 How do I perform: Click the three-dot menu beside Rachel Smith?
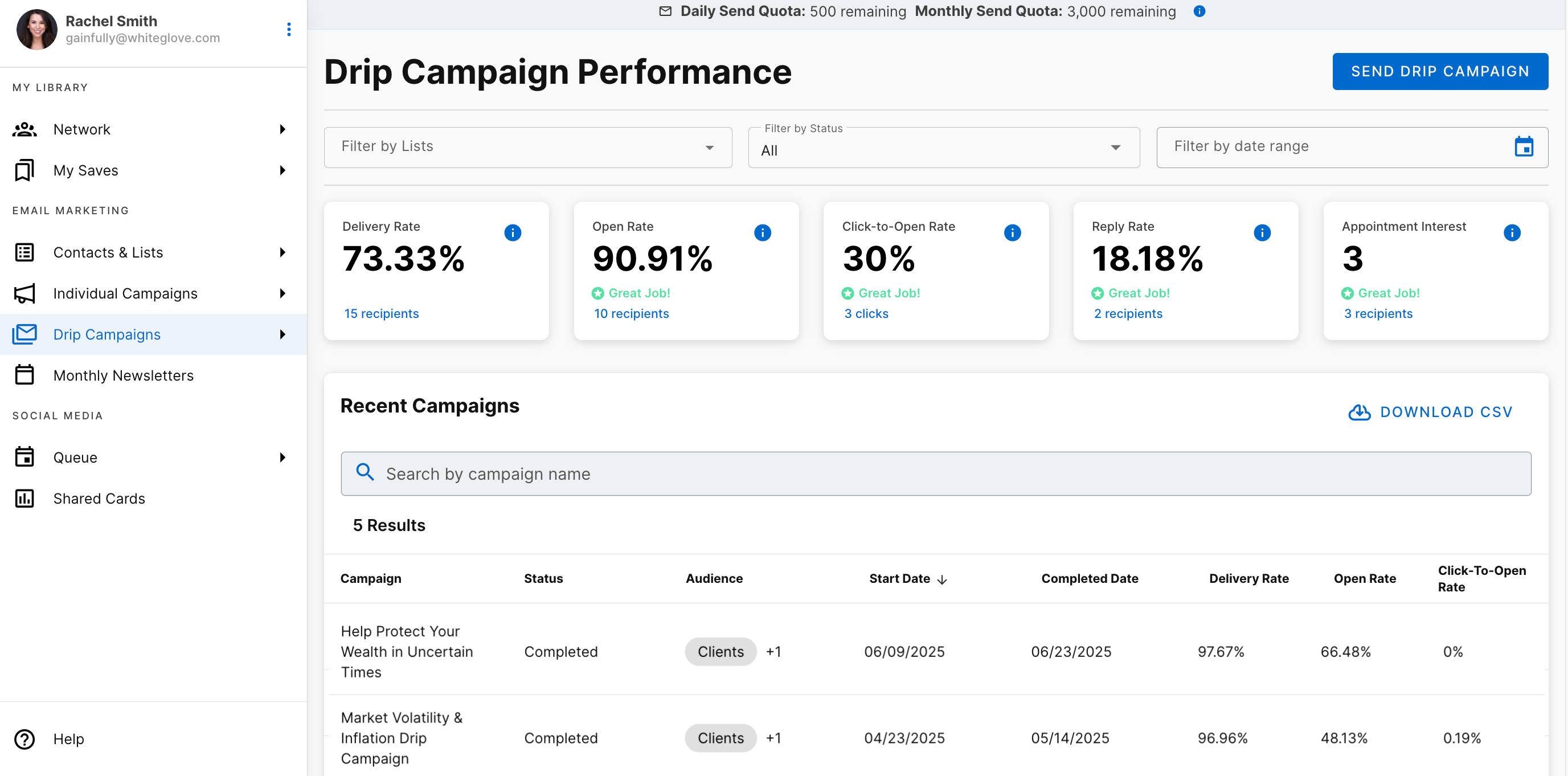click(289, 29)
